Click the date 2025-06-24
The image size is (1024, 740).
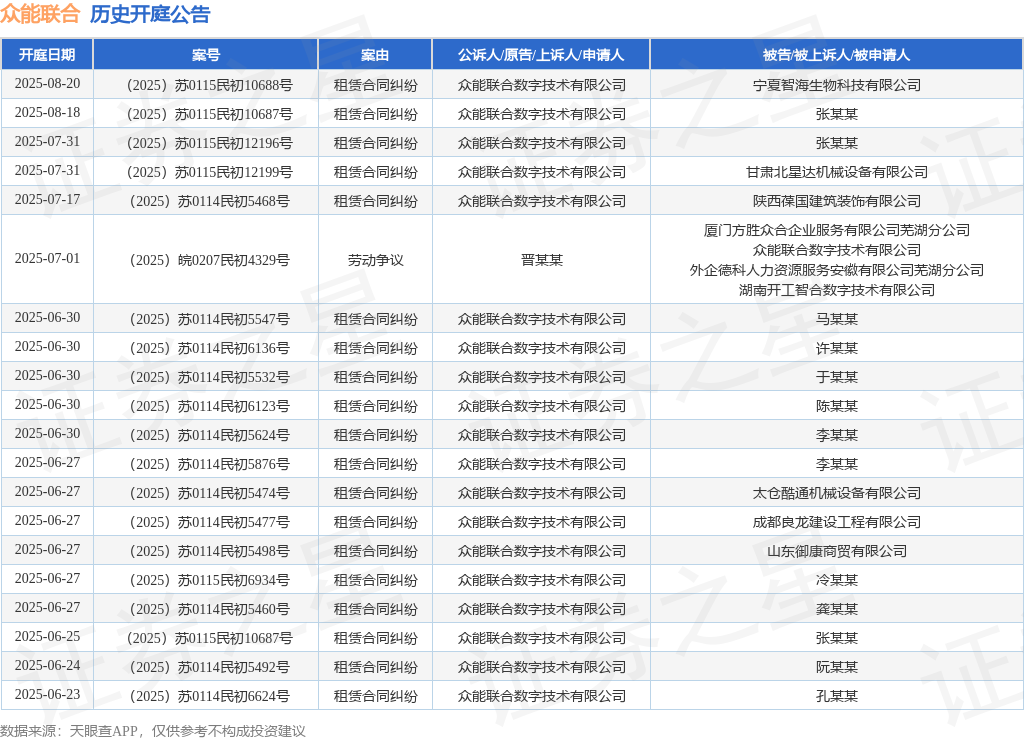coord(47,665)
